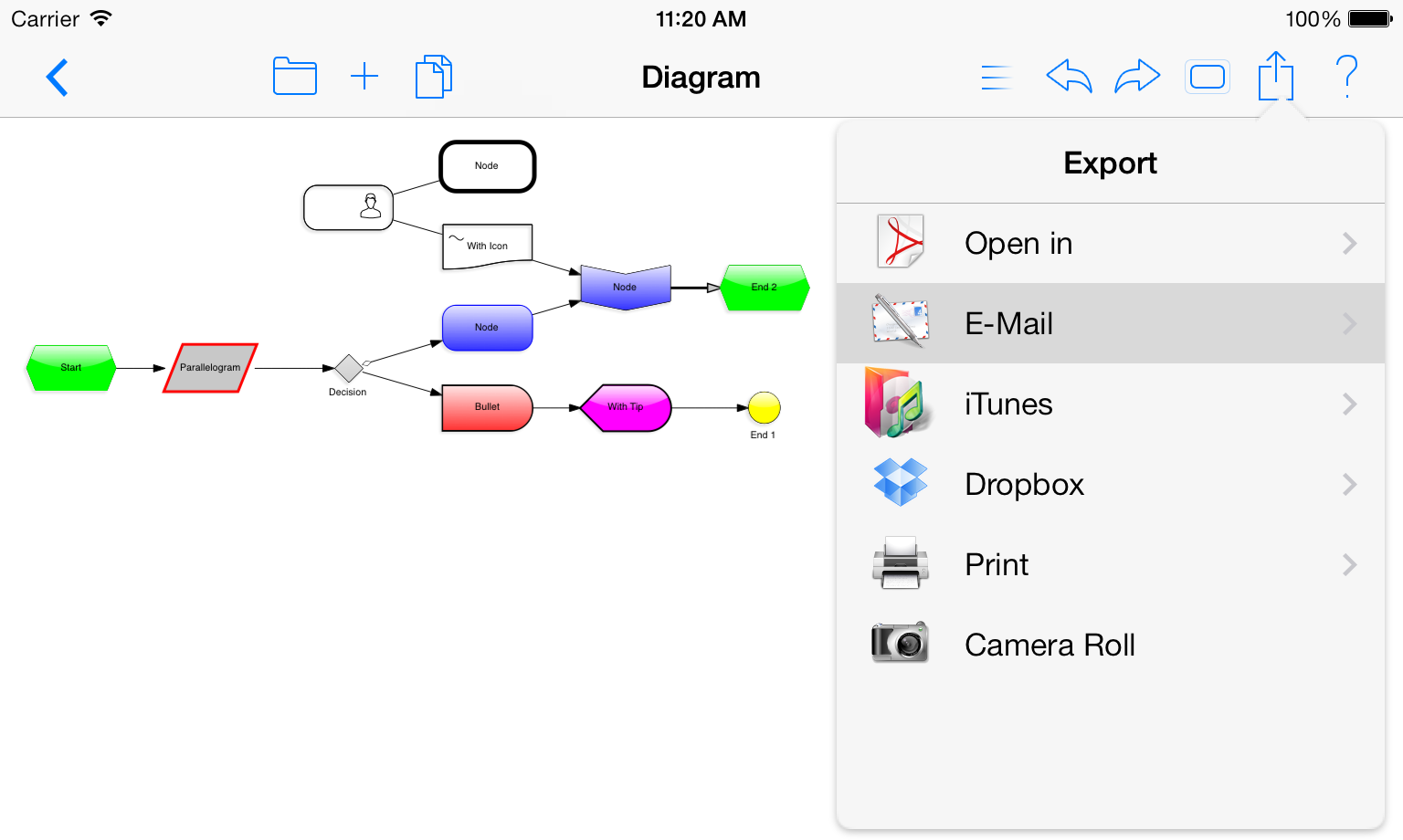1403x840 pixels.
Task: Tap the Diagram title text
Action: pos(701,78)
